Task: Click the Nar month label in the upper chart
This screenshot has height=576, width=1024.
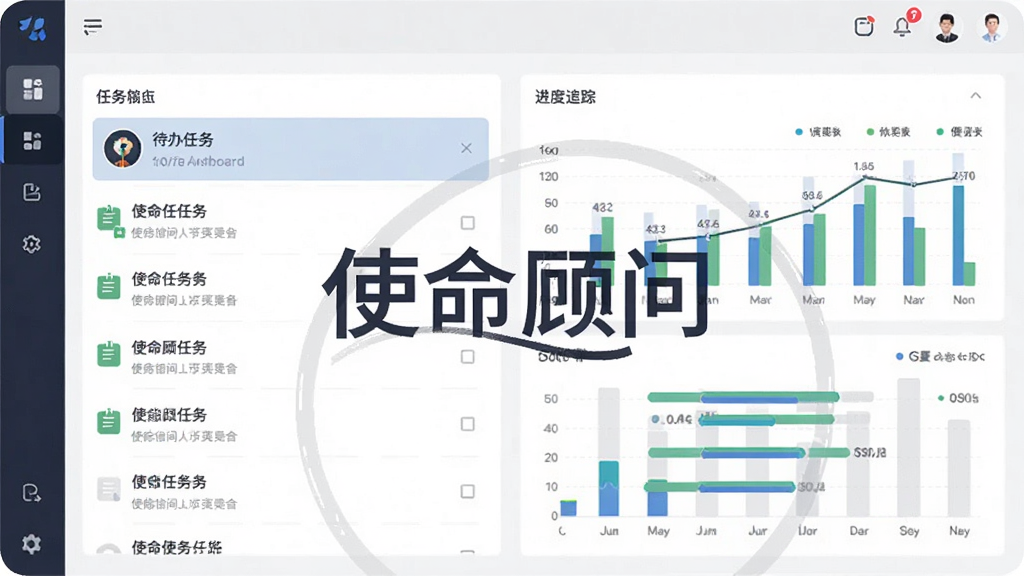Action: click(x=914, y=300)
